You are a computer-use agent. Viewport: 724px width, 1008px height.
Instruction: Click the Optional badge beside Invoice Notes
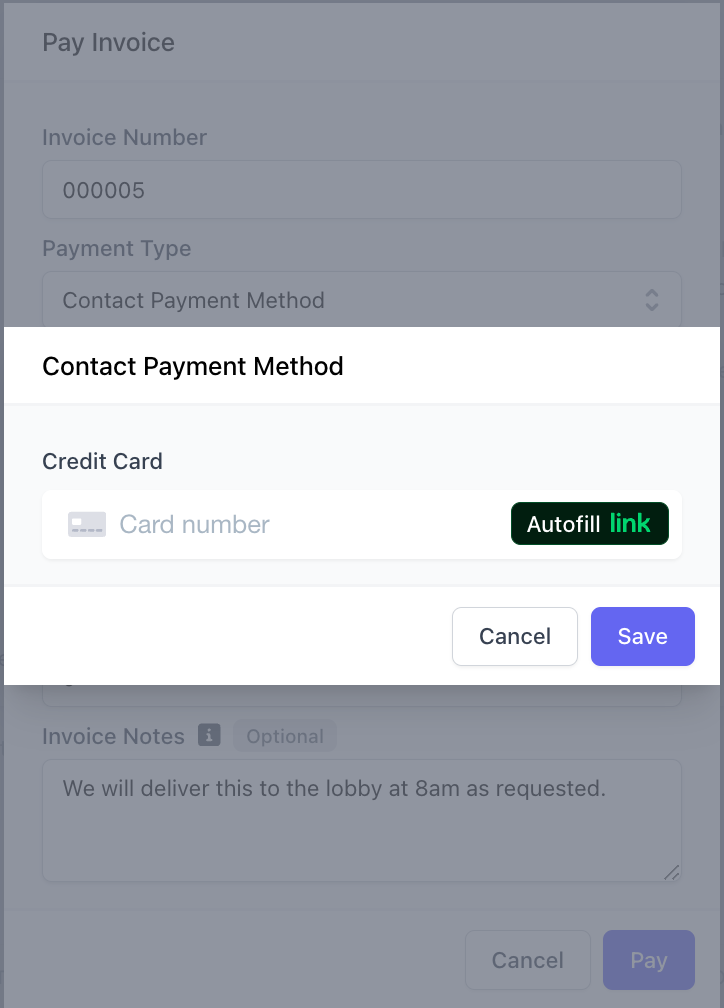click(285, 736)
